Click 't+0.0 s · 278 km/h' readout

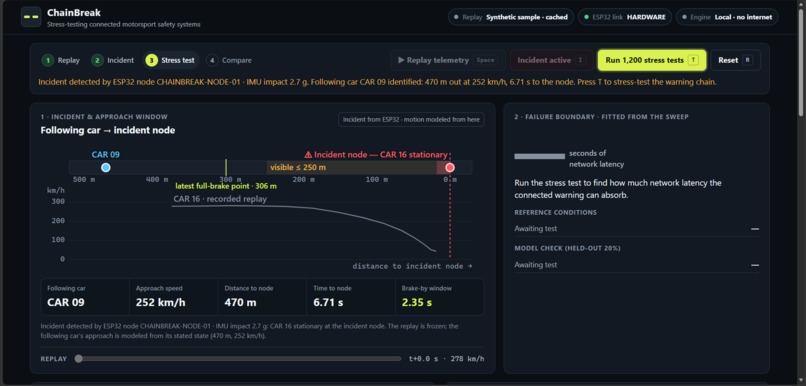(446, 359)
